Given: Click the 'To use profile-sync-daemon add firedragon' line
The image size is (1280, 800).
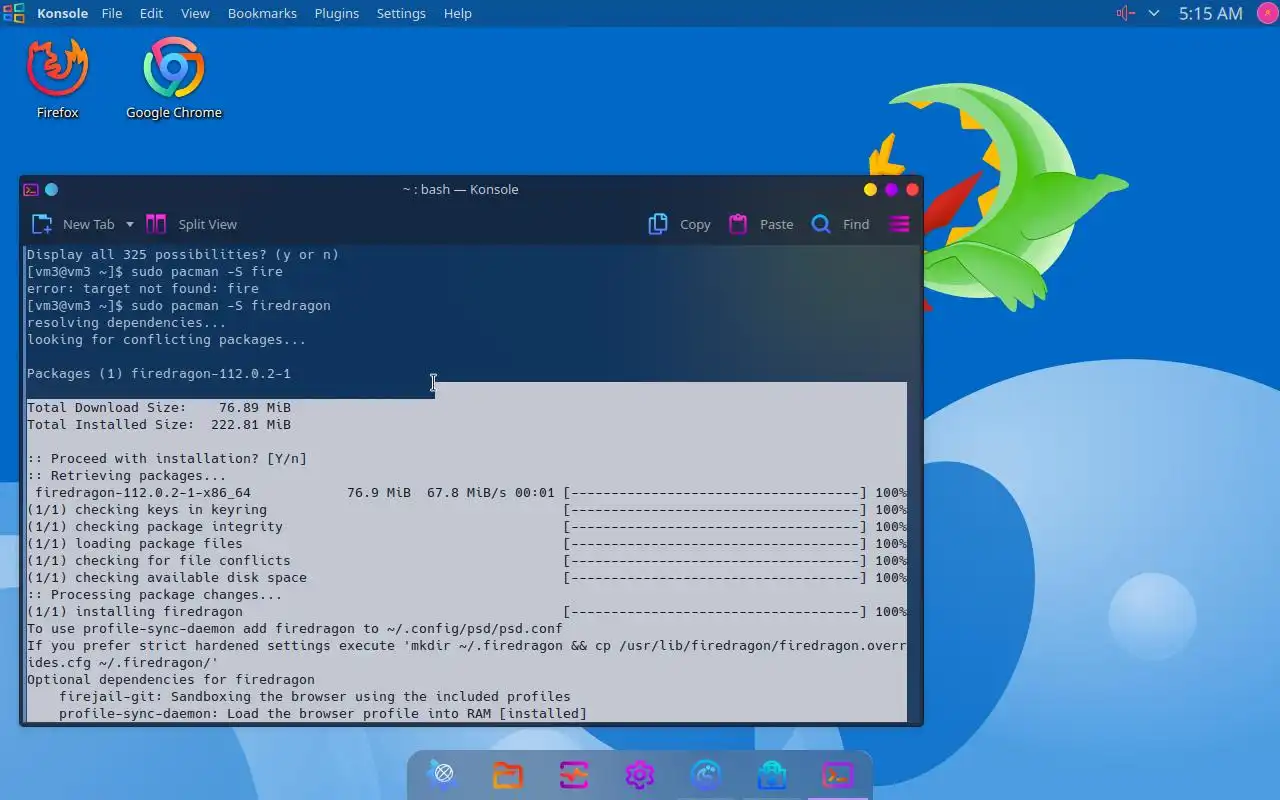Looking at the screenshot, I should tap(295, 628).
